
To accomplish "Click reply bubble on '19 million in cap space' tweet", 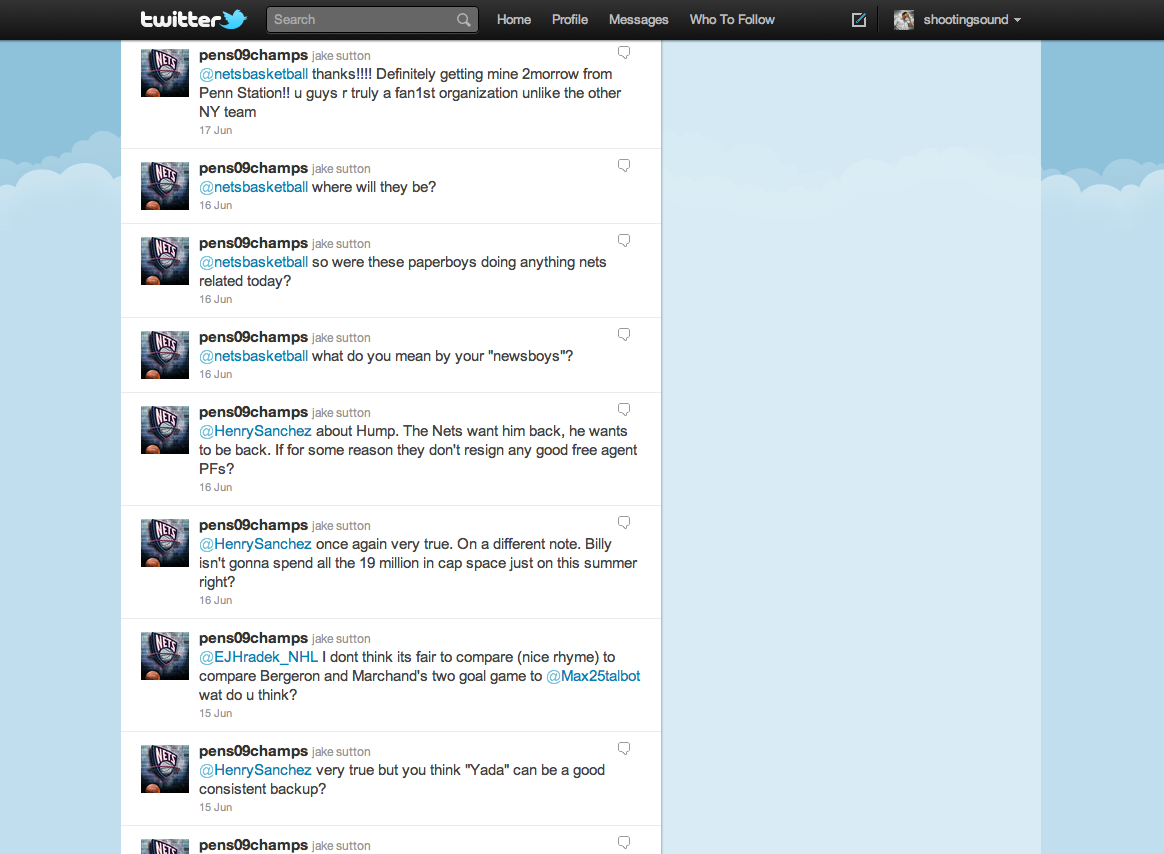I will tap(624, 522).
